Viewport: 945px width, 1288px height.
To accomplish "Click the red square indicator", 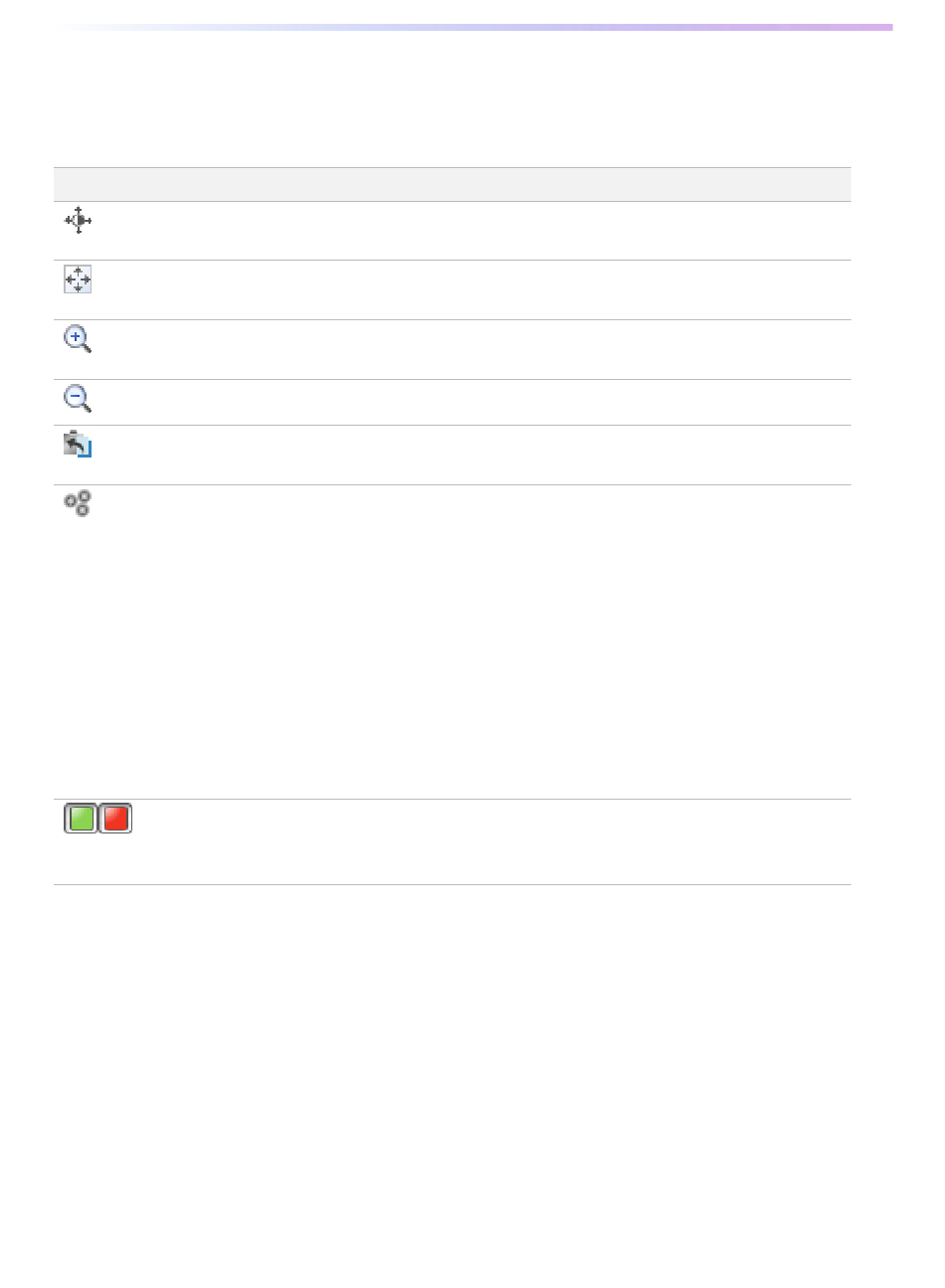I will 115,819.
